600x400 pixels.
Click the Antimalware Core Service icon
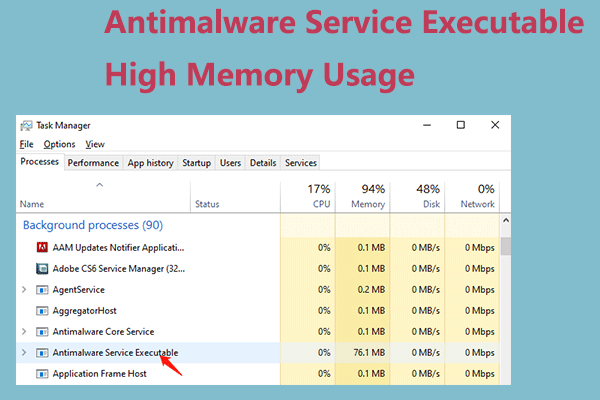[x=42, y=331]
